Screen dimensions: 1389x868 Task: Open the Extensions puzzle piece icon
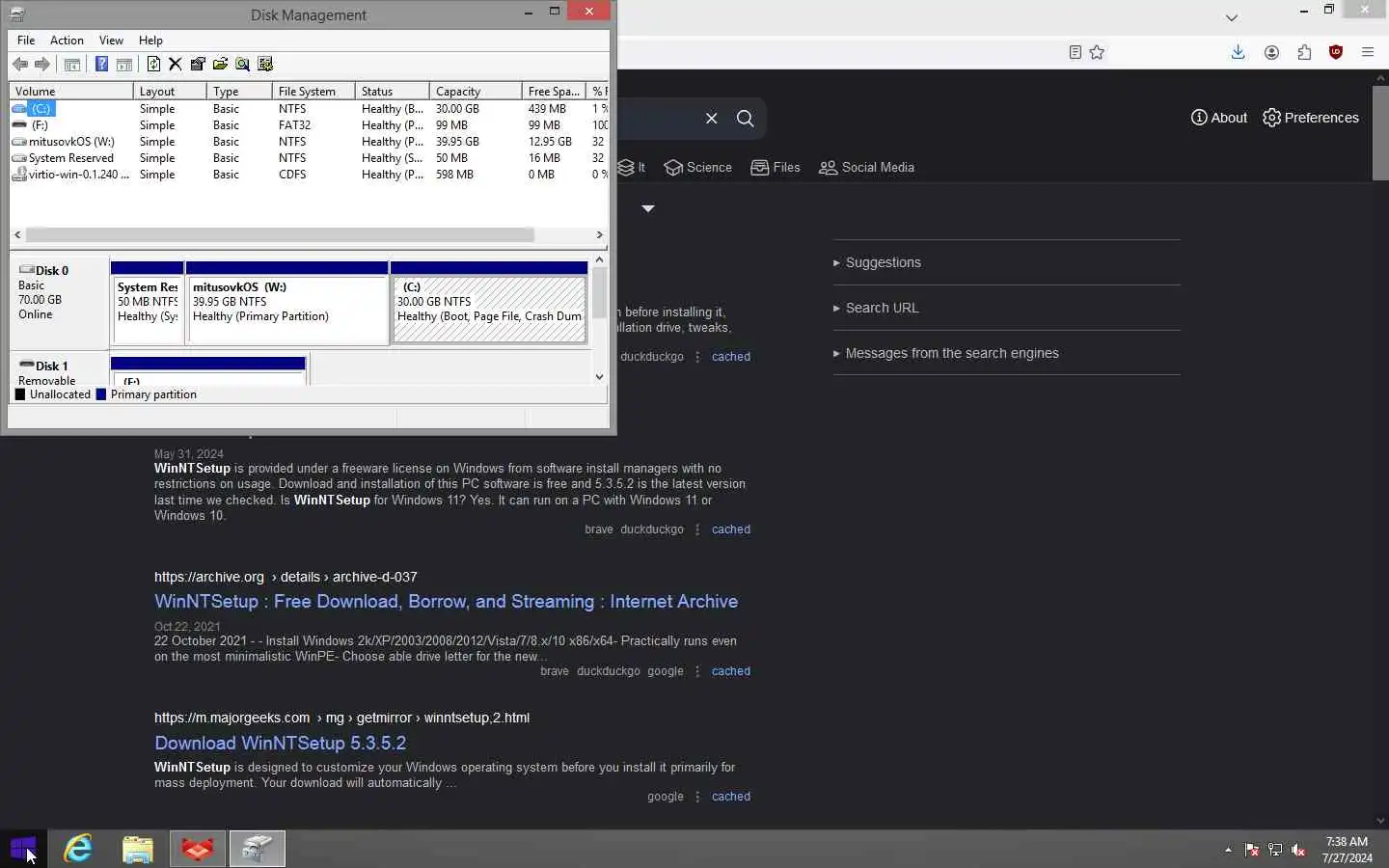[x=1304, y=52]
